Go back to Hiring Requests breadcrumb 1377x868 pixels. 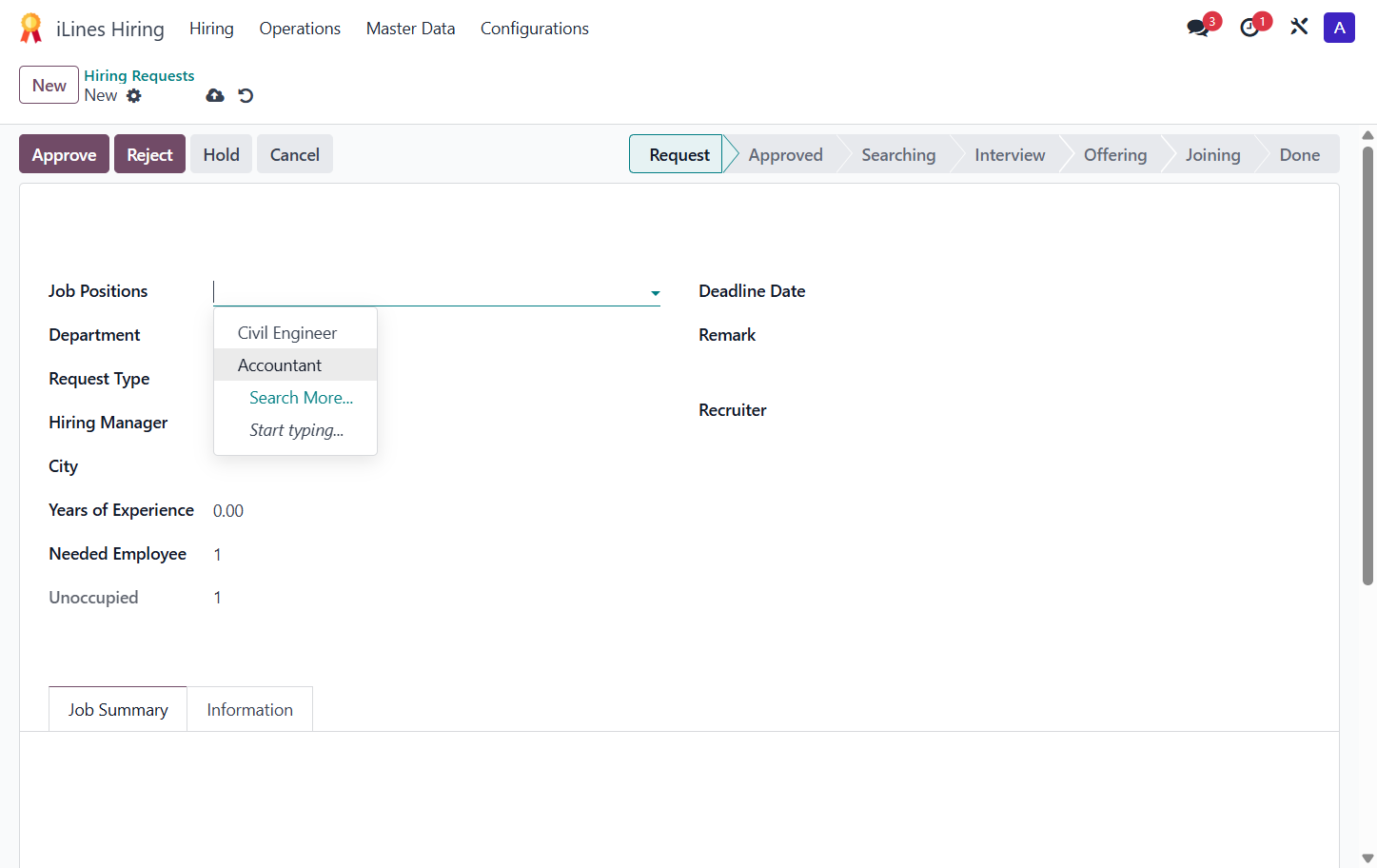click(x=139, y=76)
